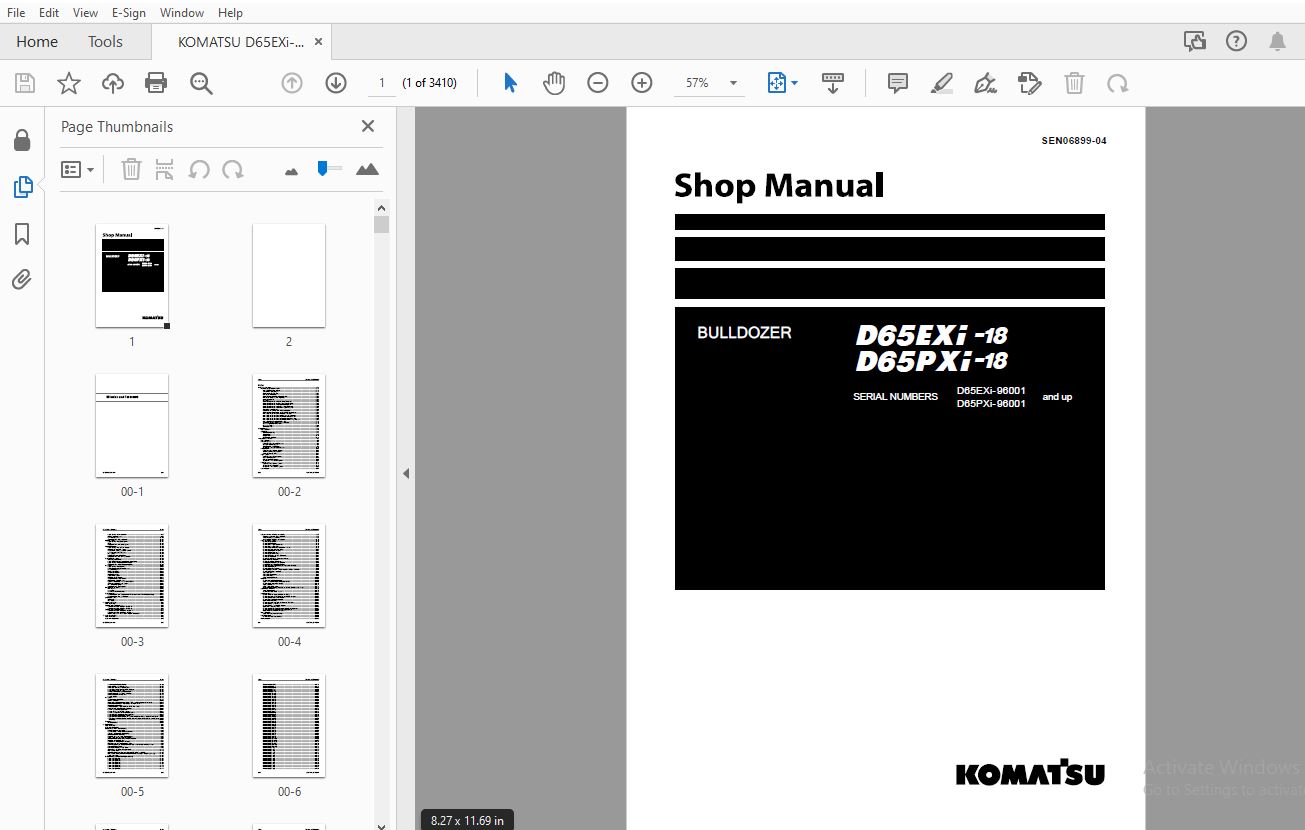Click the page number input field
This screenshot has height=830, width=1305.
[380, 83]
